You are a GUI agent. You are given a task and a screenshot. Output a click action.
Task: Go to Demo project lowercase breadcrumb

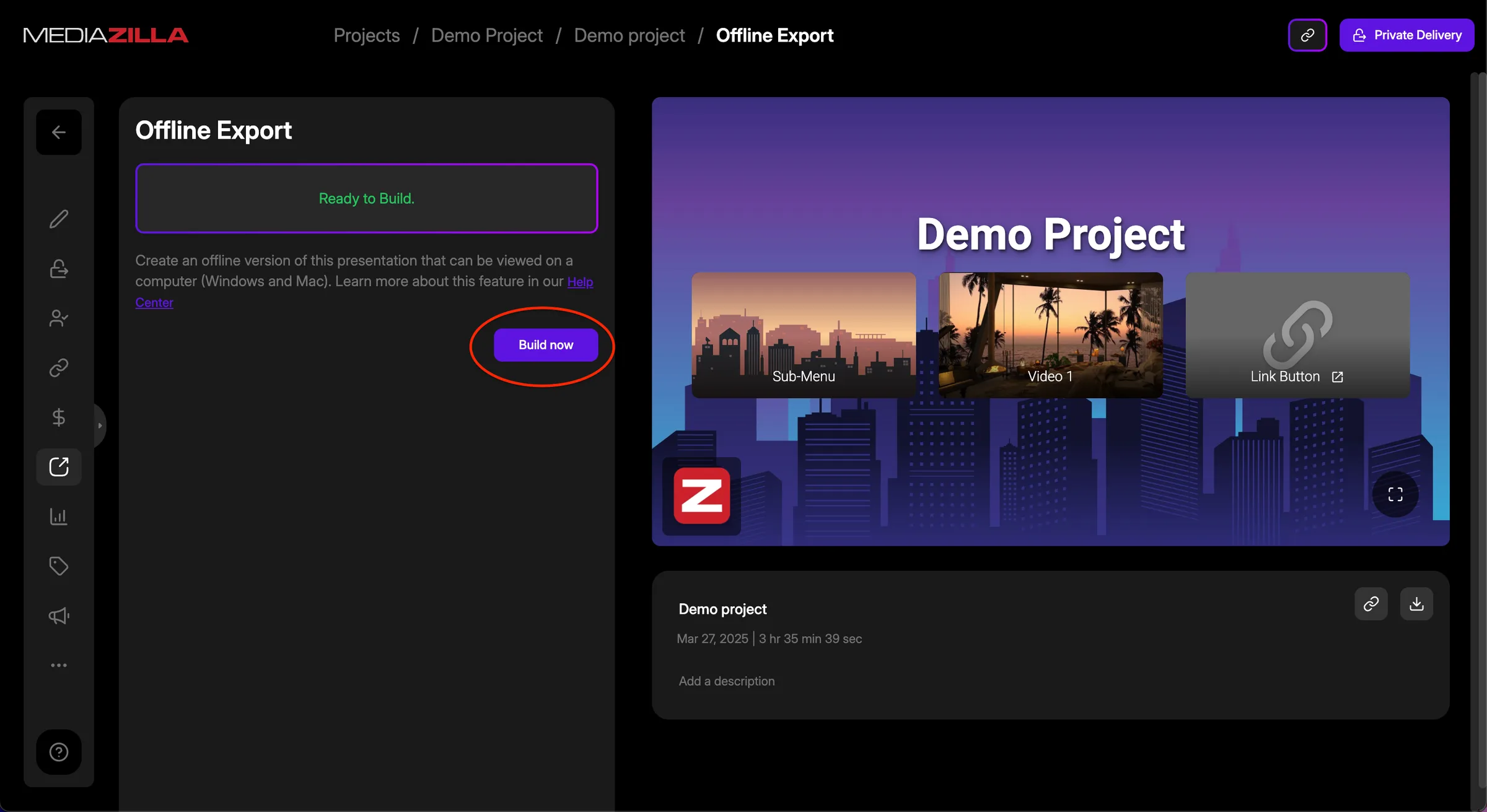coord(629,35)
